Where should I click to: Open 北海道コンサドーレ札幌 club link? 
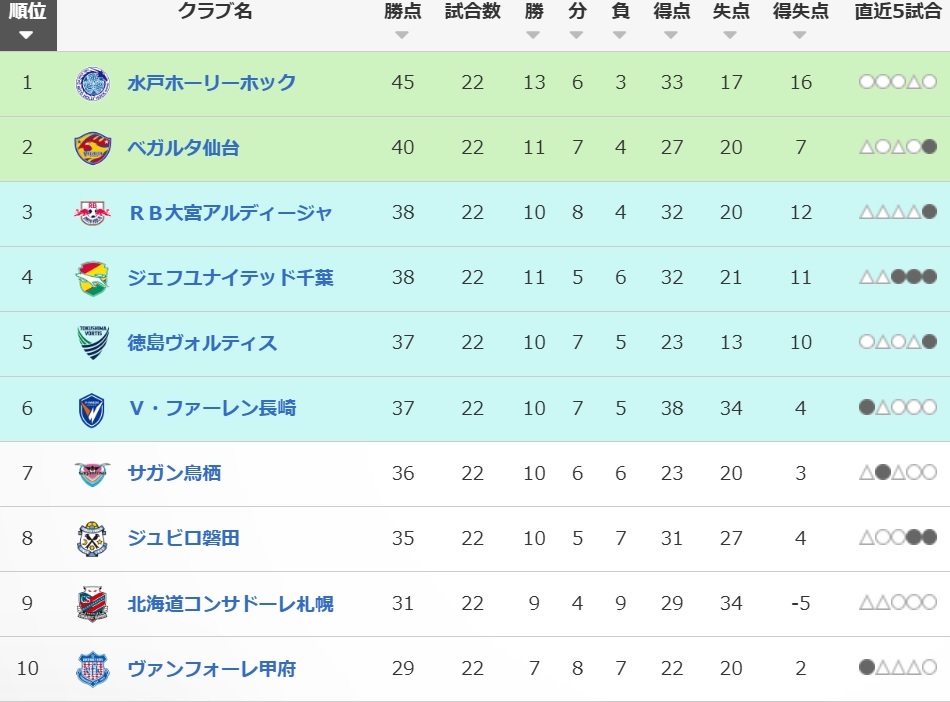(x=230, y=604)
